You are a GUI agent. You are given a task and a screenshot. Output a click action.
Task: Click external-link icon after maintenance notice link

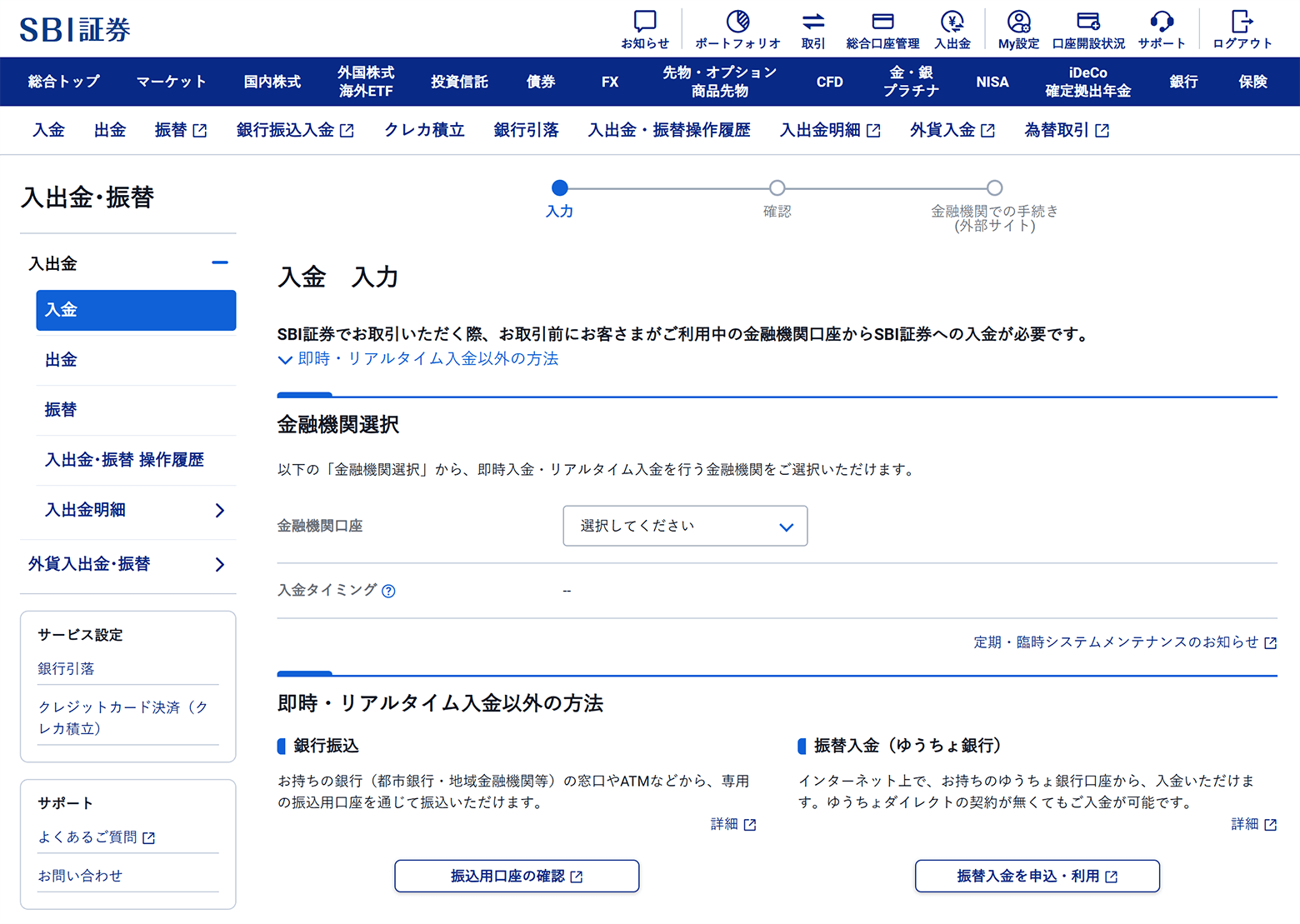click(x=1271, y=643)
